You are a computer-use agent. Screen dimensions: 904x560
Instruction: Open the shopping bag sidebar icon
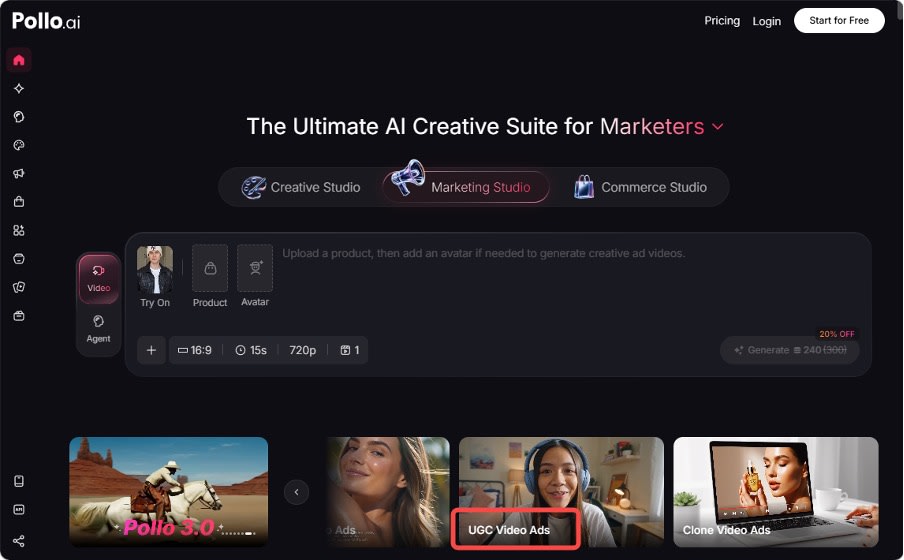point(19,202)
